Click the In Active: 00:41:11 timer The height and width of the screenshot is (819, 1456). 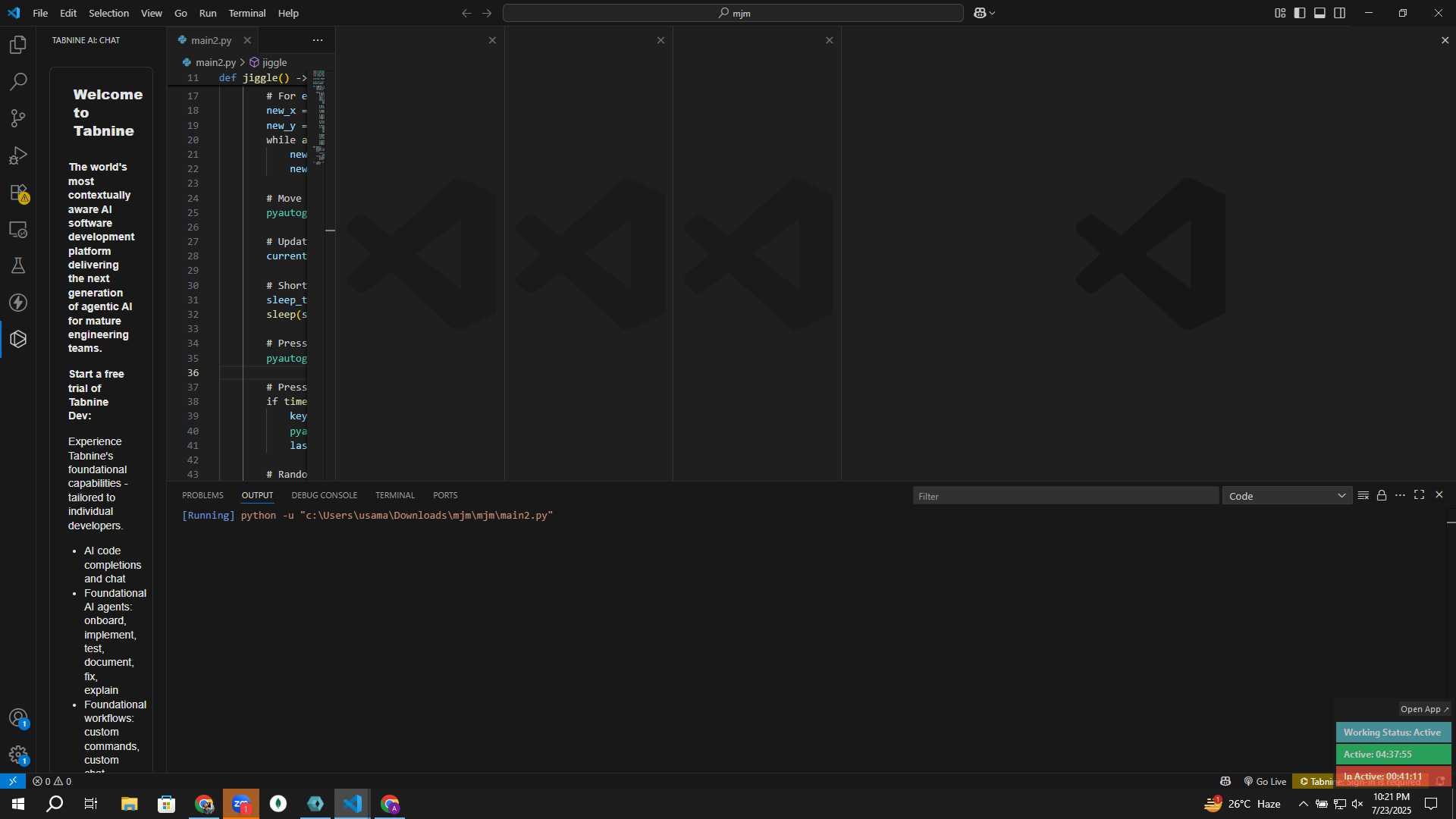tap(1393, 777)
